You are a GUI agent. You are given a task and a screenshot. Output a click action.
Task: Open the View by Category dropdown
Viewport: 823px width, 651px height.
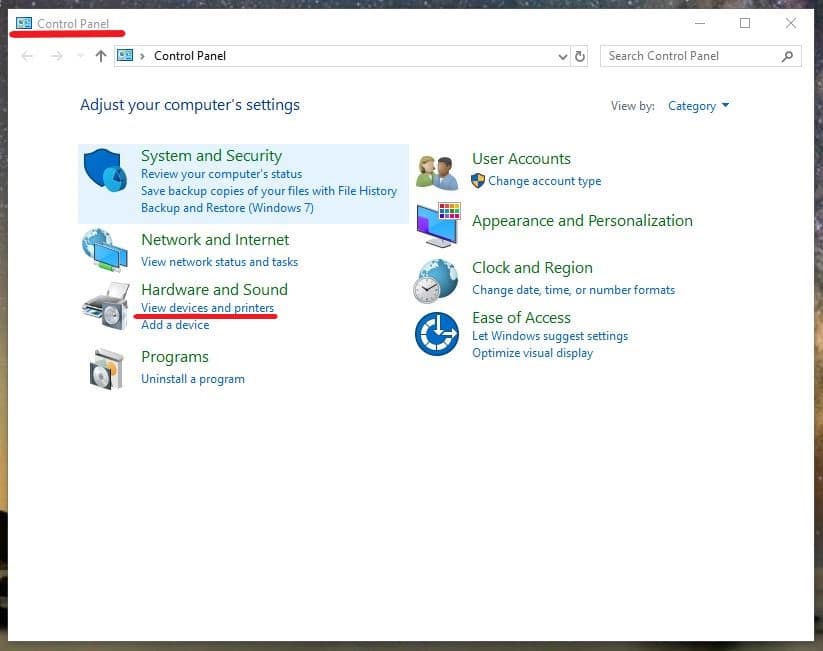[x=698, y=106]
